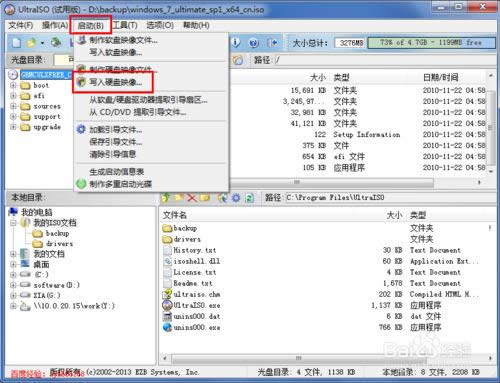
Task: Select XIA(G:) drive in local tree
Action: pyautogui.click(x=47, y=295)
